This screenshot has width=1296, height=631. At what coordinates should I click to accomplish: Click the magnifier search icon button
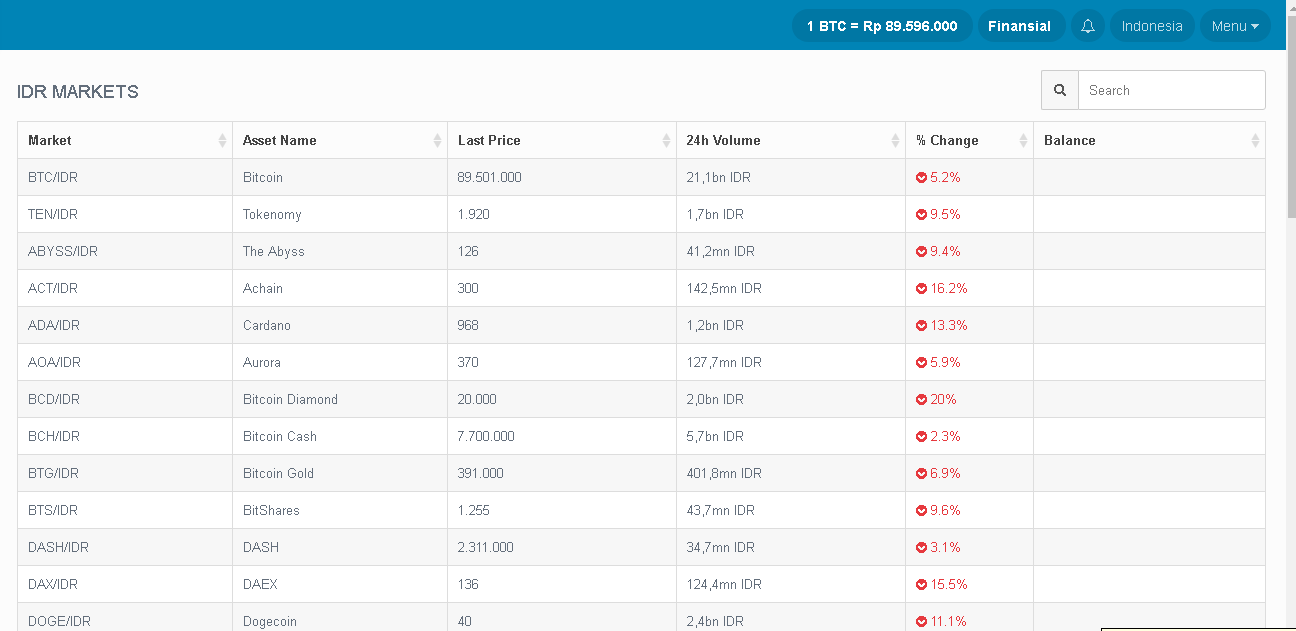tap(1060, 90)
